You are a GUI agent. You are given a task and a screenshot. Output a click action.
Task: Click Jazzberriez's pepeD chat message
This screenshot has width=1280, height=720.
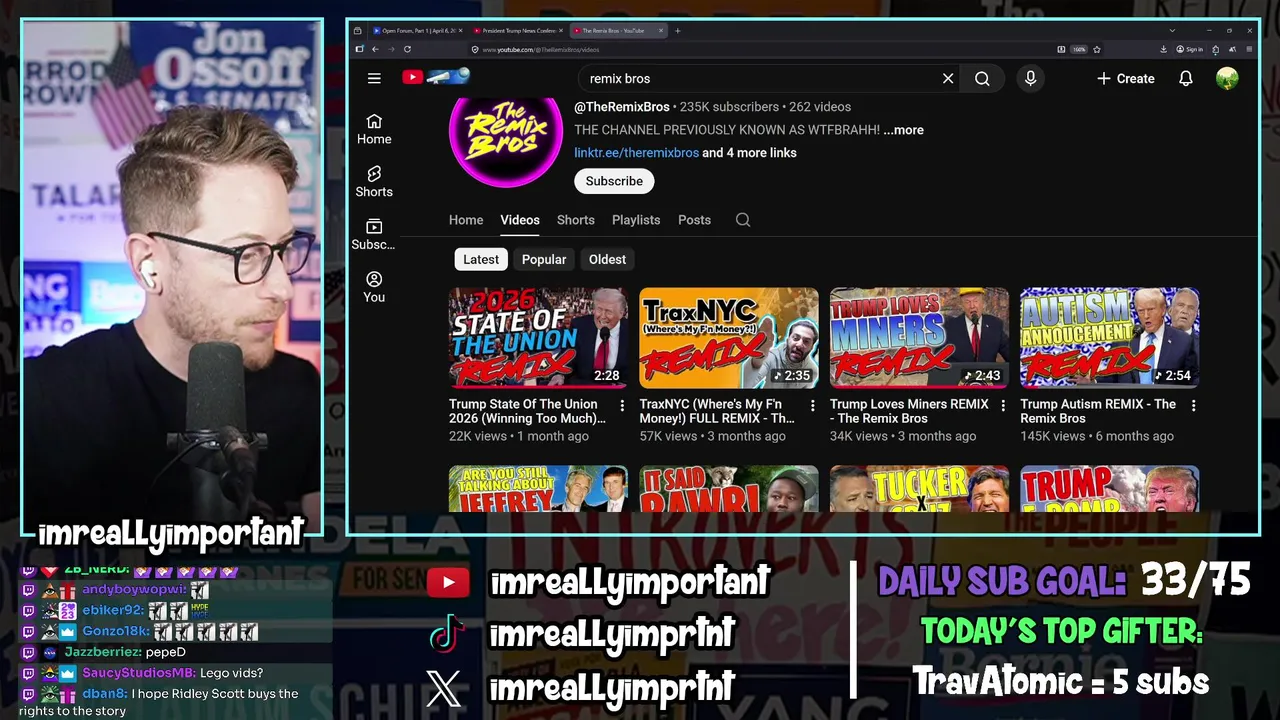click(x=166, y=652)
